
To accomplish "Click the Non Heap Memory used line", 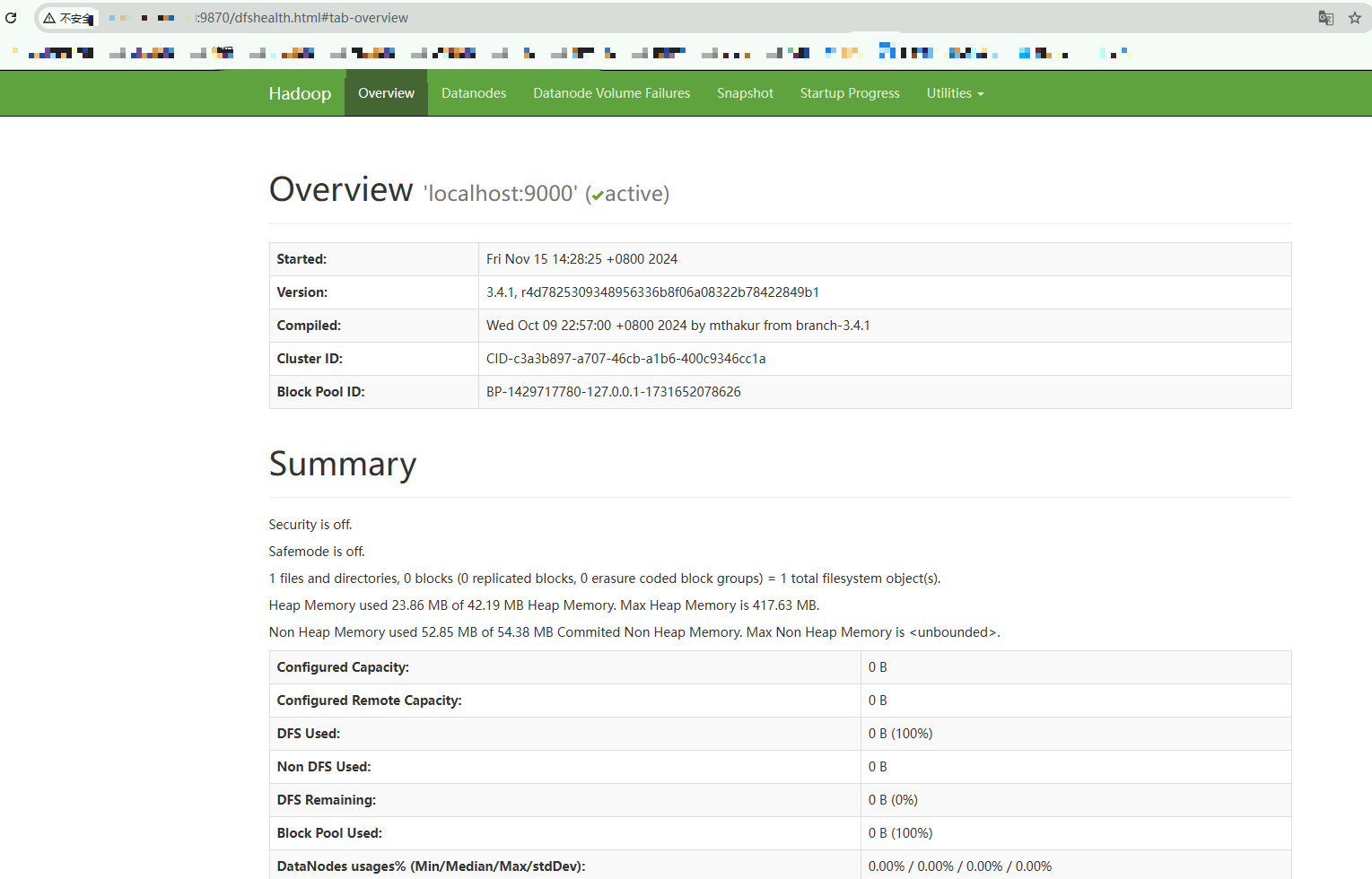I will point(634,632).
